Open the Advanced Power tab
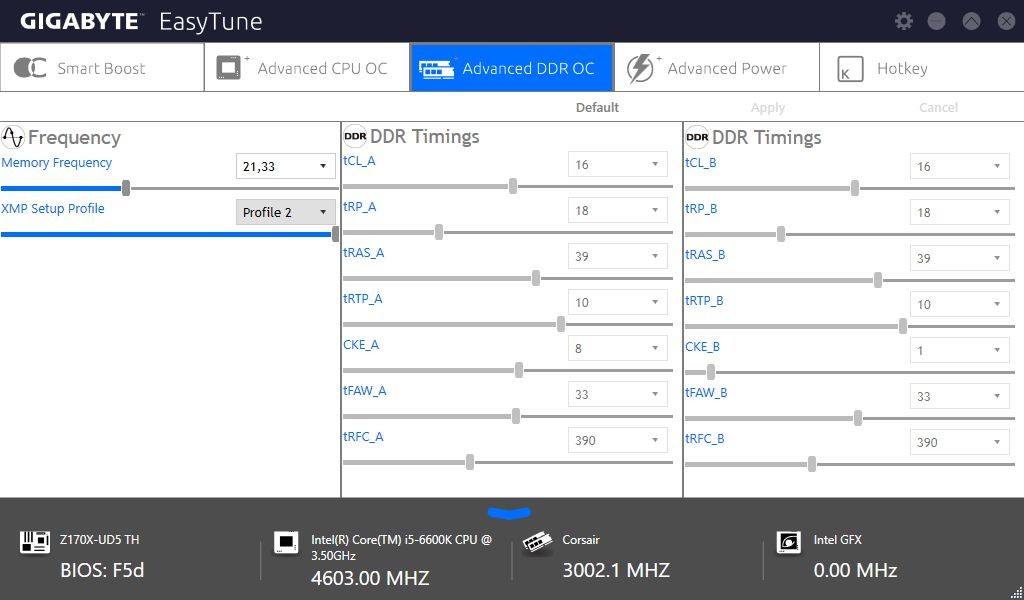 (716, 68)
